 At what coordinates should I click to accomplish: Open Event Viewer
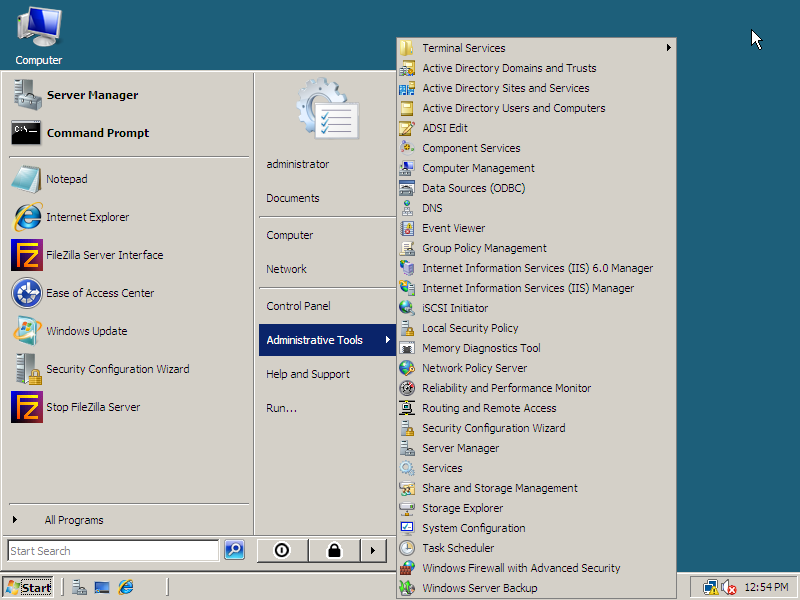[536, 228]
